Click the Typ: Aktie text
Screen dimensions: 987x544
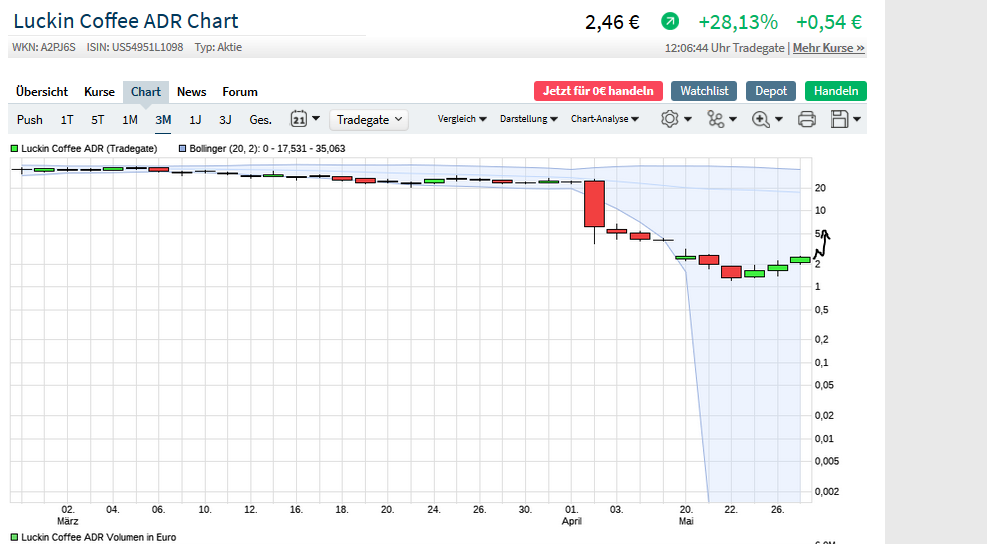click(x=218, y=47)
